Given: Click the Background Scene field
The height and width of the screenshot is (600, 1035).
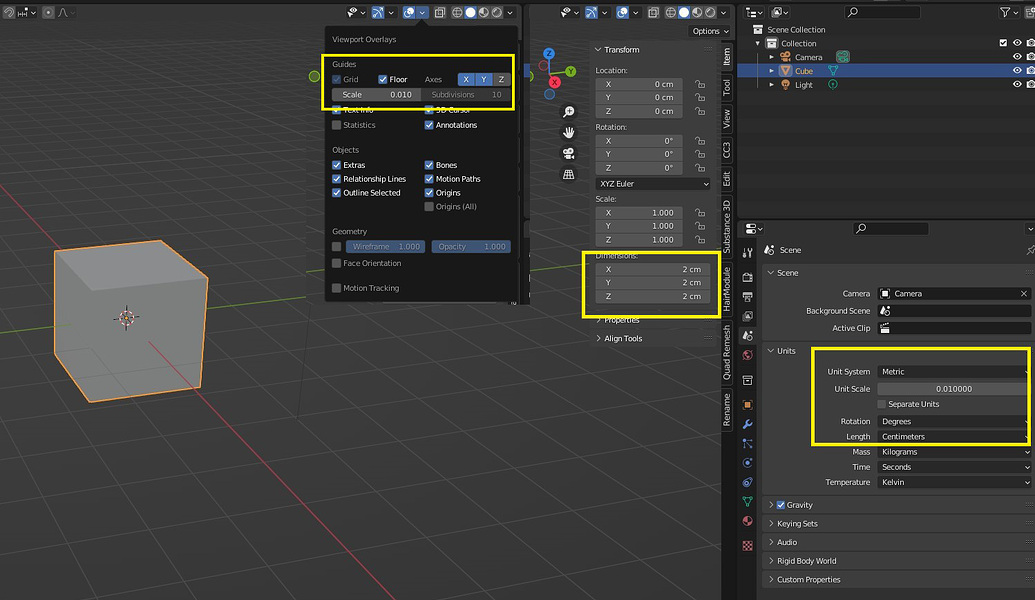Looking at the screenshot, I should 953,311.
